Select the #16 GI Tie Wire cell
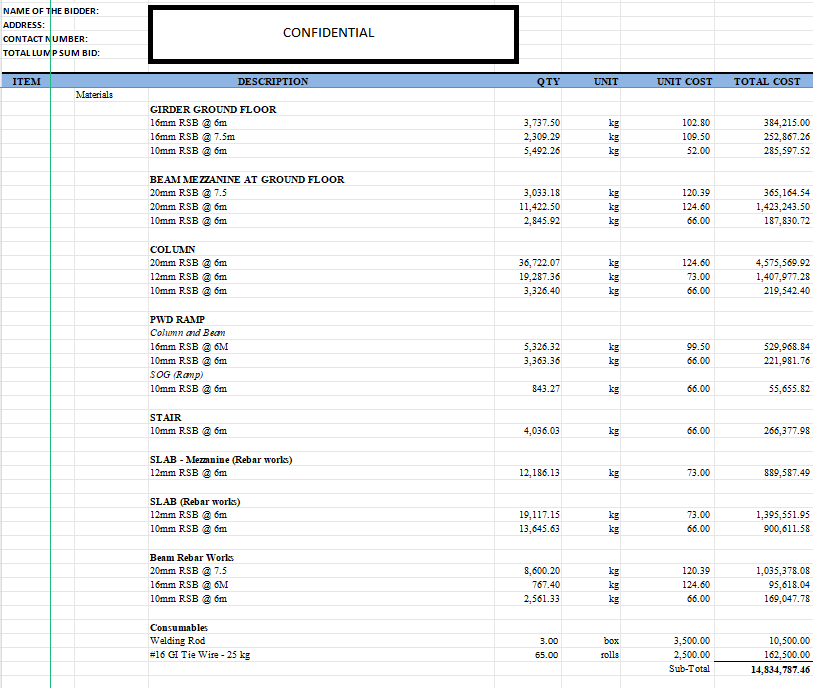The height and width of the screenshot is (688, 813). tap(200, 655)
